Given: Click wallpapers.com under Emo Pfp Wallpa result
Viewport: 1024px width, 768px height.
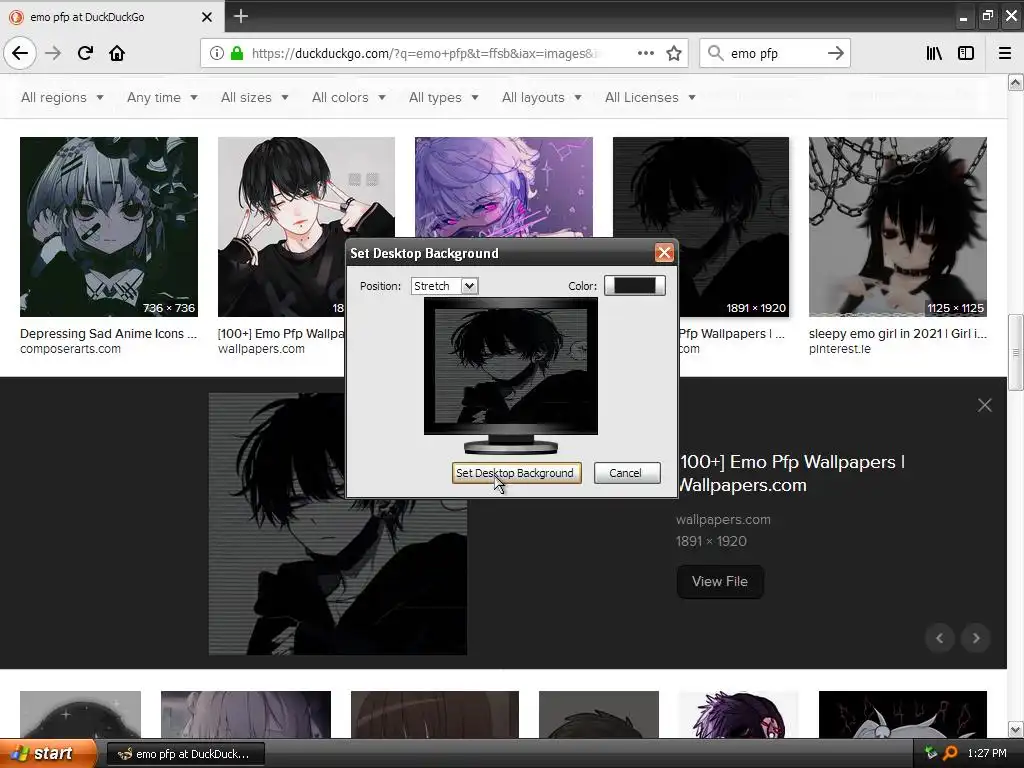Looking at the screenshot, I should (261, 349).
